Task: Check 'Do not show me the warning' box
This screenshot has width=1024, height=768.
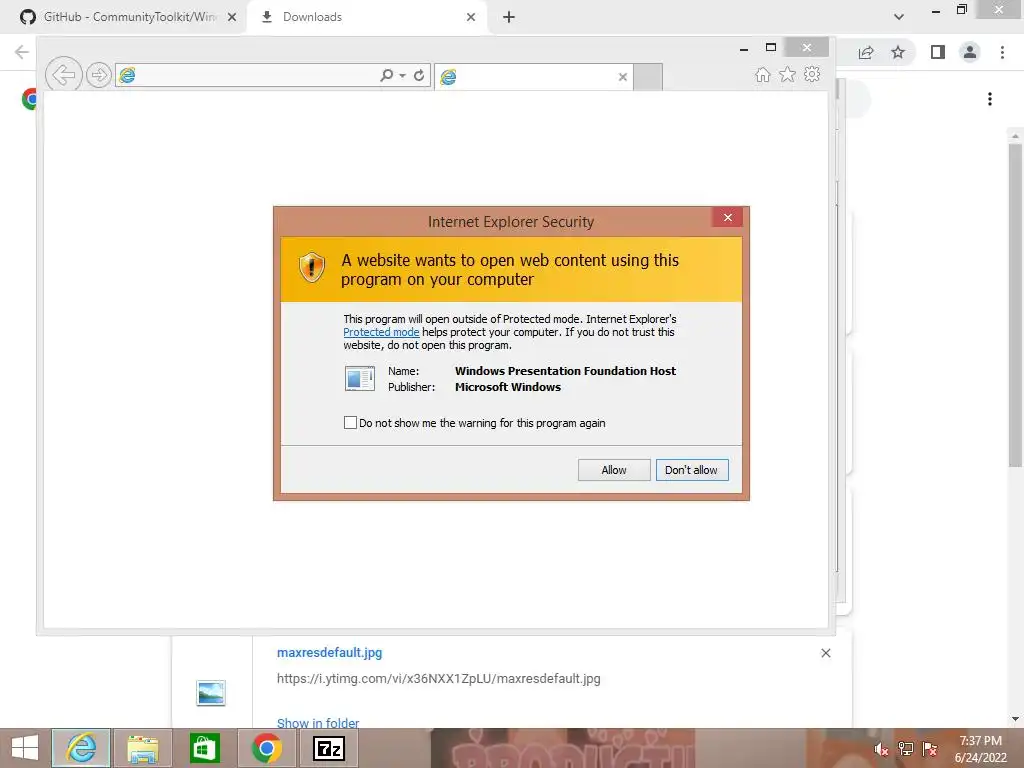Action: tap(350, 423)
